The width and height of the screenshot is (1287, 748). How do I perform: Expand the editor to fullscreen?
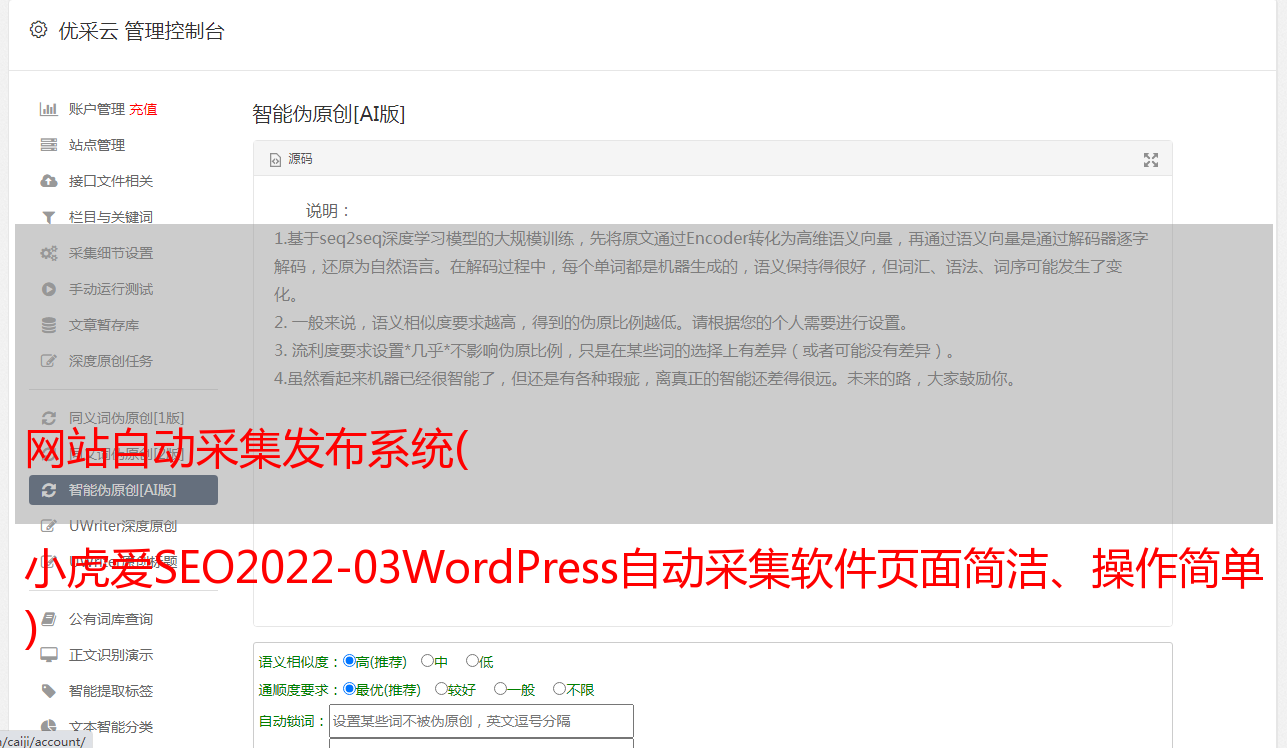pos(1151,160)
